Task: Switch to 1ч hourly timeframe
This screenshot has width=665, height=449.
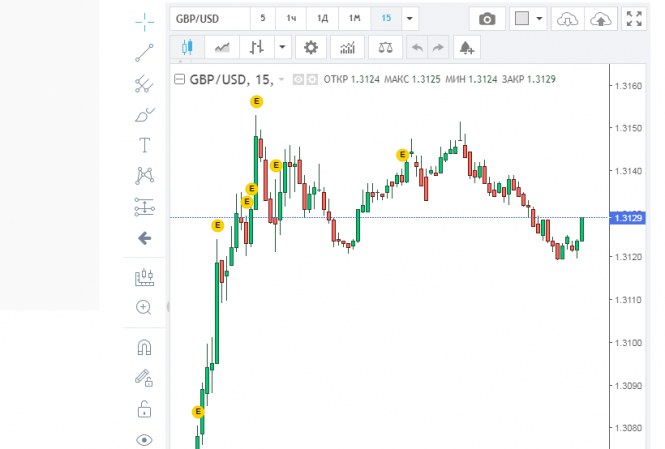Action: coord(291,19)
